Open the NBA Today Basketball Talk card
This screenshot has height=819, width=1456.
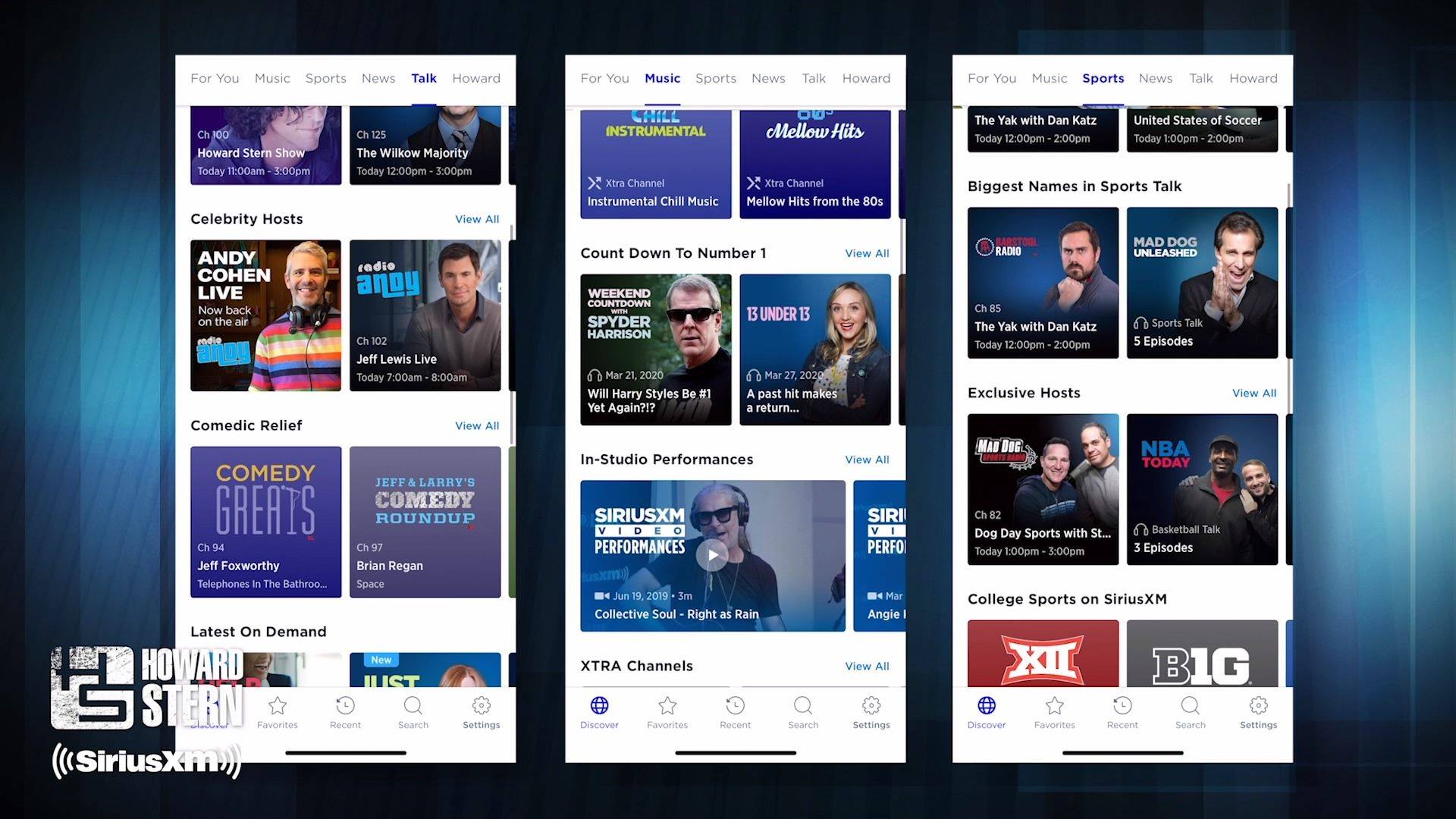click(x=1203, y=489)
